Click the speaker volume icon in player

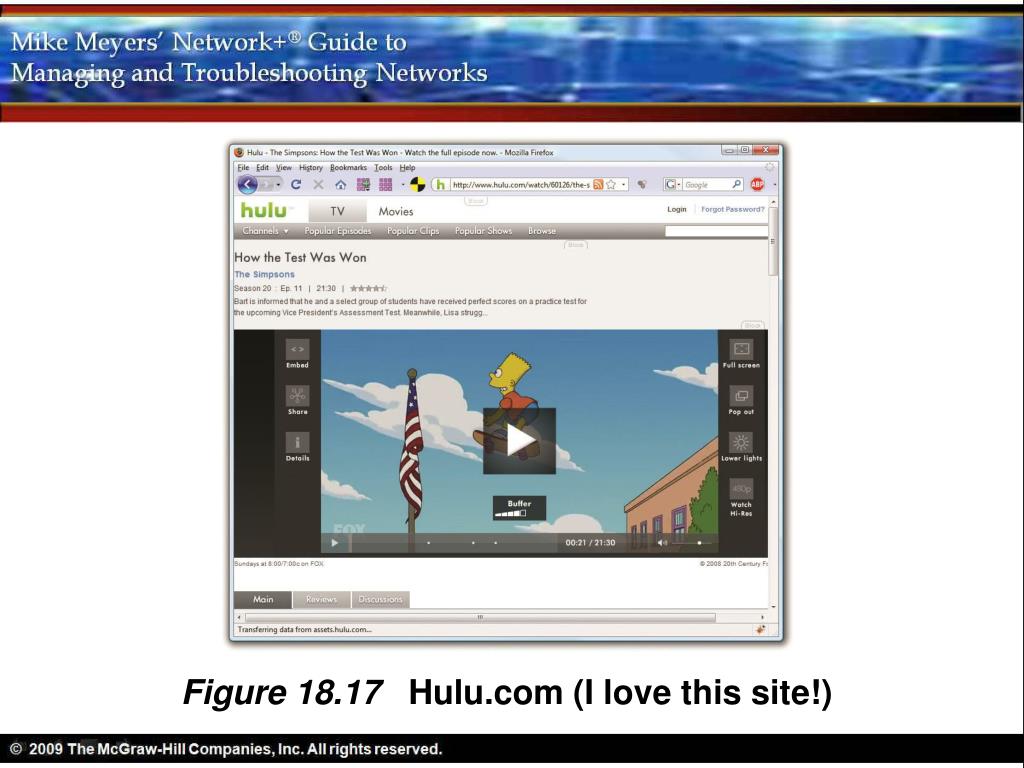(x=662, y=543)
